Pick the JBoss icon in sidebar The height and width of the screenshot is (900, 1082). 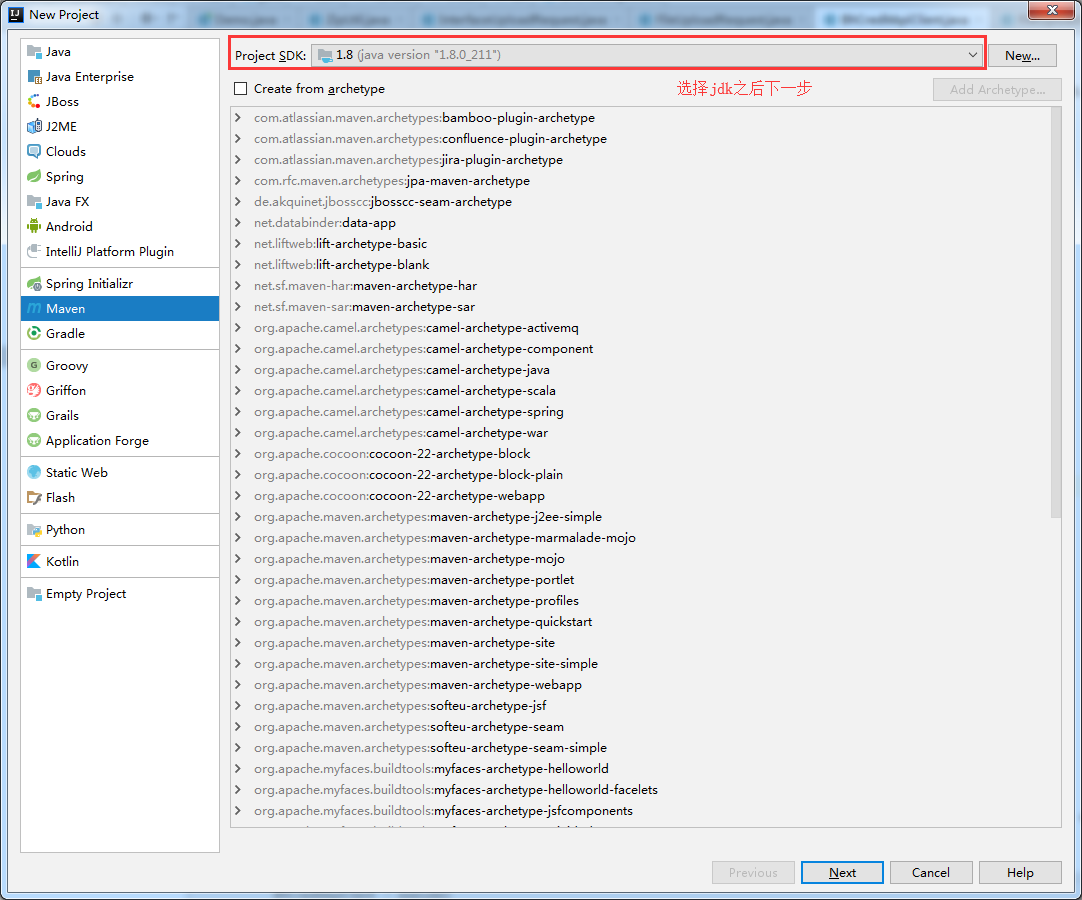point(34,101)
